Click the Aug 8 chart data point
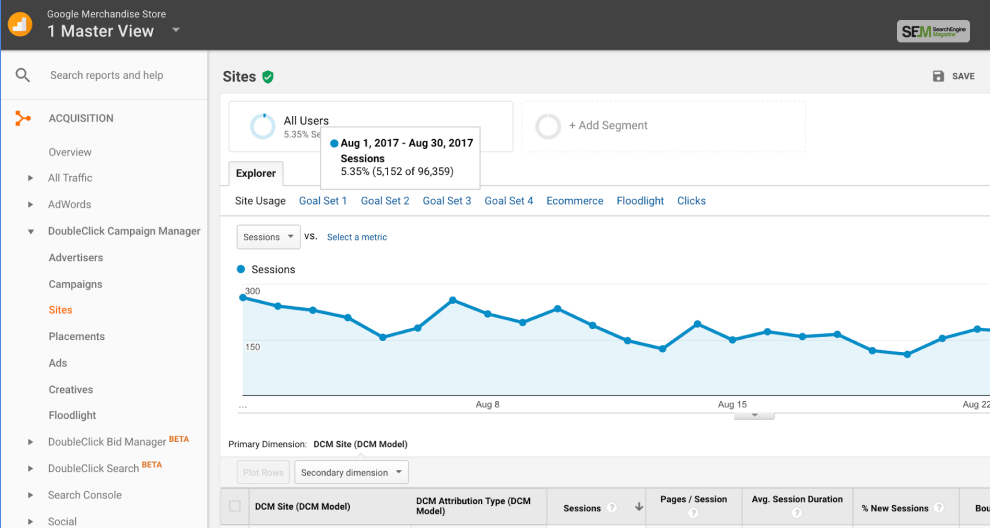The width and height of the screenshot is (990, 528). point(488,314)
